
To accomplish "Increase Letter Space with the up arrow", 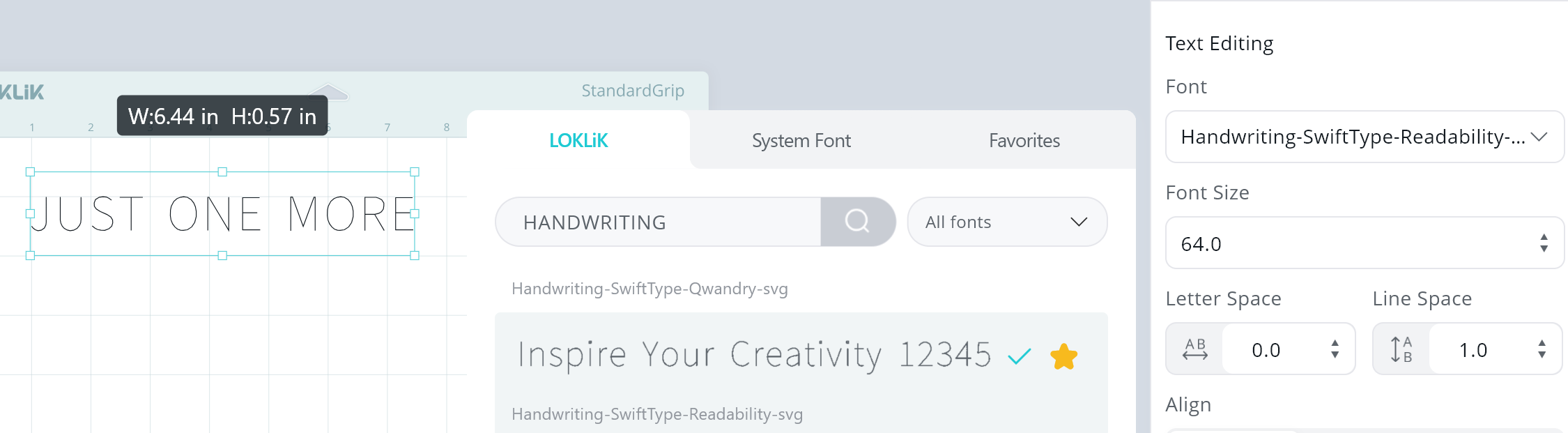I will point(1335,344).
